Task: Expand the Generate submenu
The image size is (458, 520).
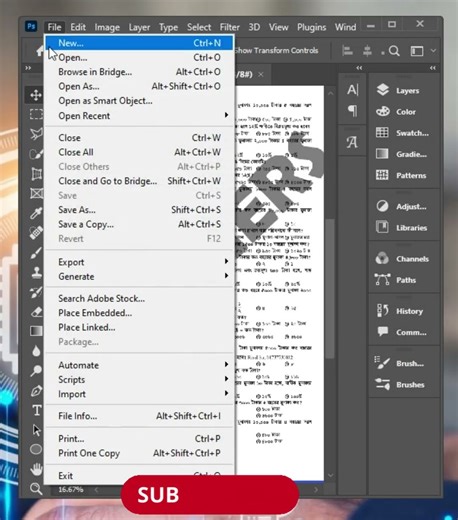Action: click(x=139, y=276)
